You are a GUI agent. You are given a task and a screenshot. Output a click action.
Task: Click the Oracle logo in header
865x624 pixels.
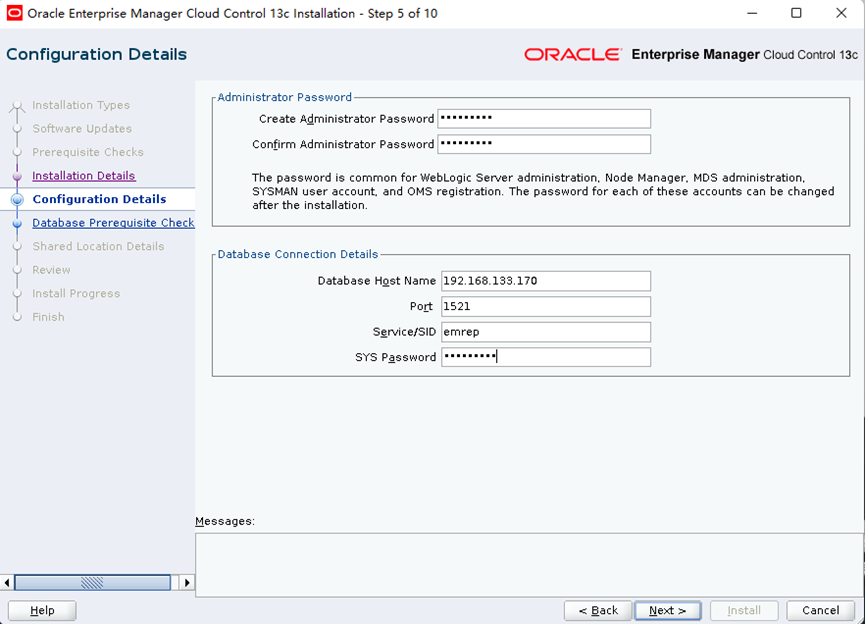573,54
